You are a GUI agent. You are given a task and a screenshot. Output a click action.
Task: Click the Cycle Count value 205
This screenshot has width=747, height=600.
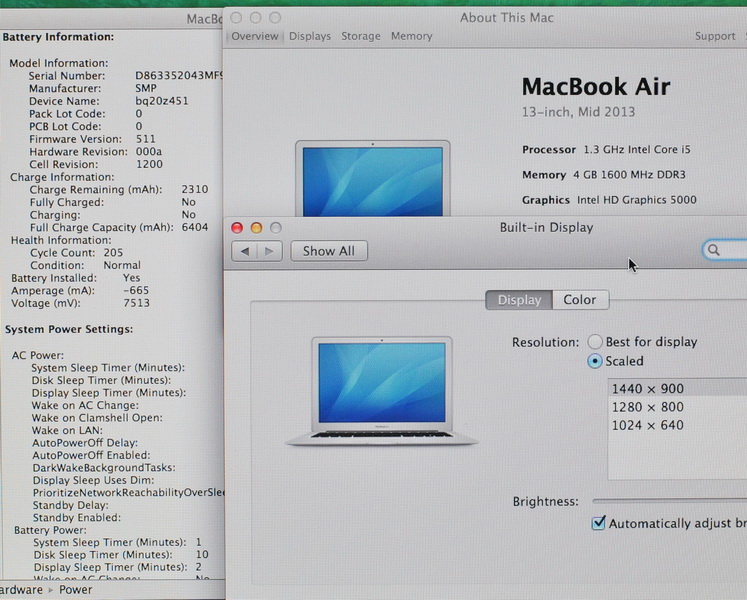coord(113,253)
